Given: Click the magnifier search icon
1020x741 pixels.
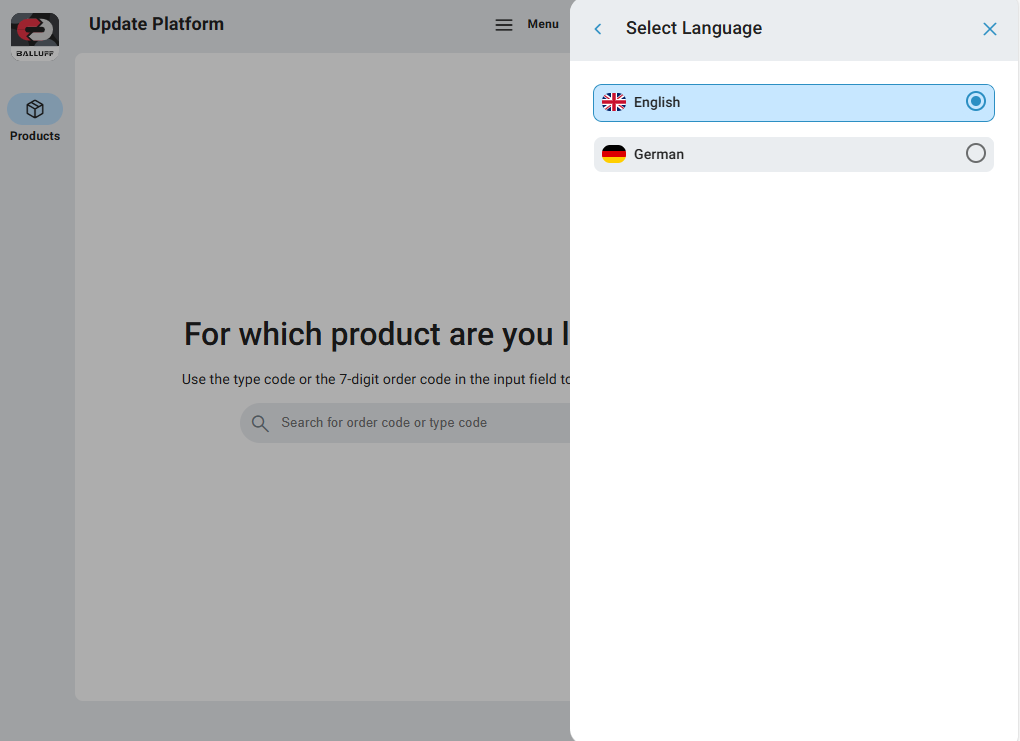Looking at the screenshot, I should click(x=260, y=423).
